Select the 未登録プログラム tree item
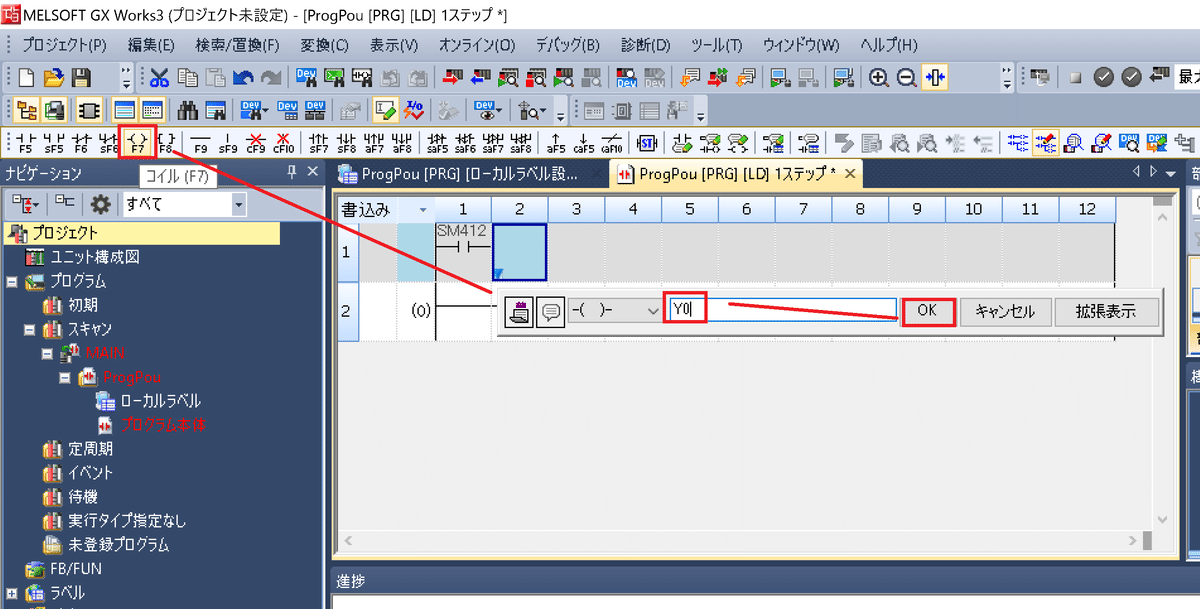 tap(118, 545)
